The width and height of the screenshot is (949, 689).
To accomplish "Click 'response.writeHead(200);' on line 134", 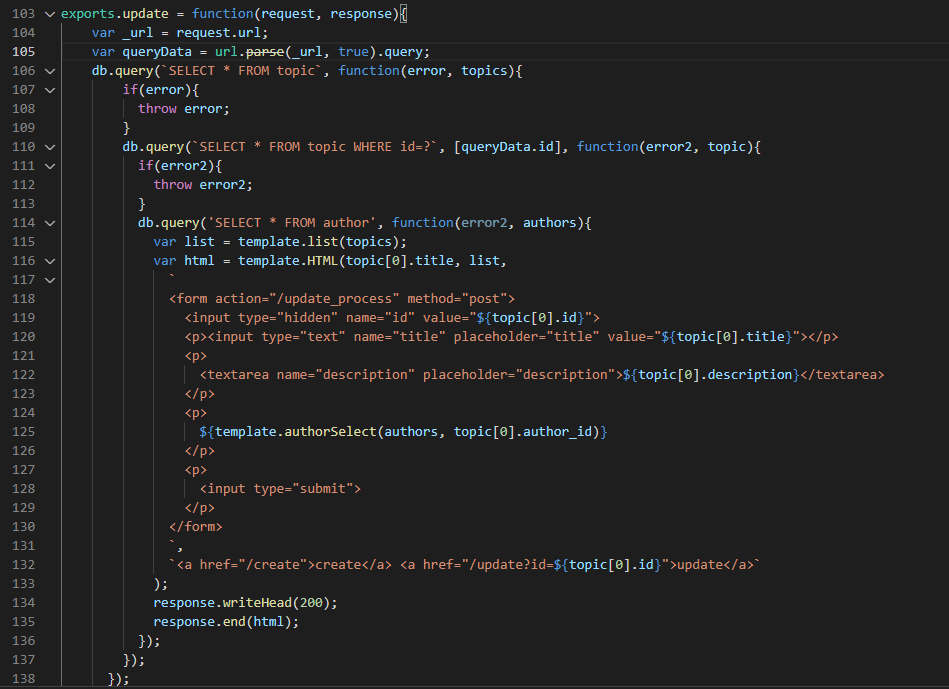I will point(245,603).
